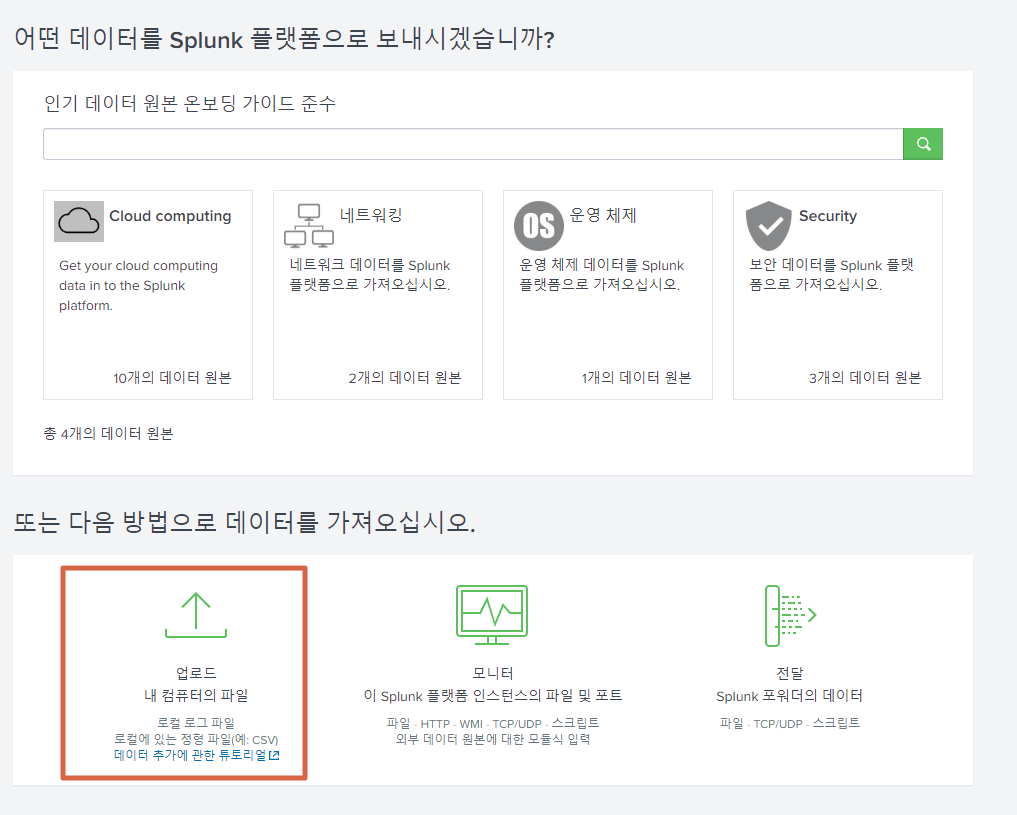Click '보안 데이터를 Splunk 플랫폼으로 가져오십시오.' description

[x=832, y=275]
